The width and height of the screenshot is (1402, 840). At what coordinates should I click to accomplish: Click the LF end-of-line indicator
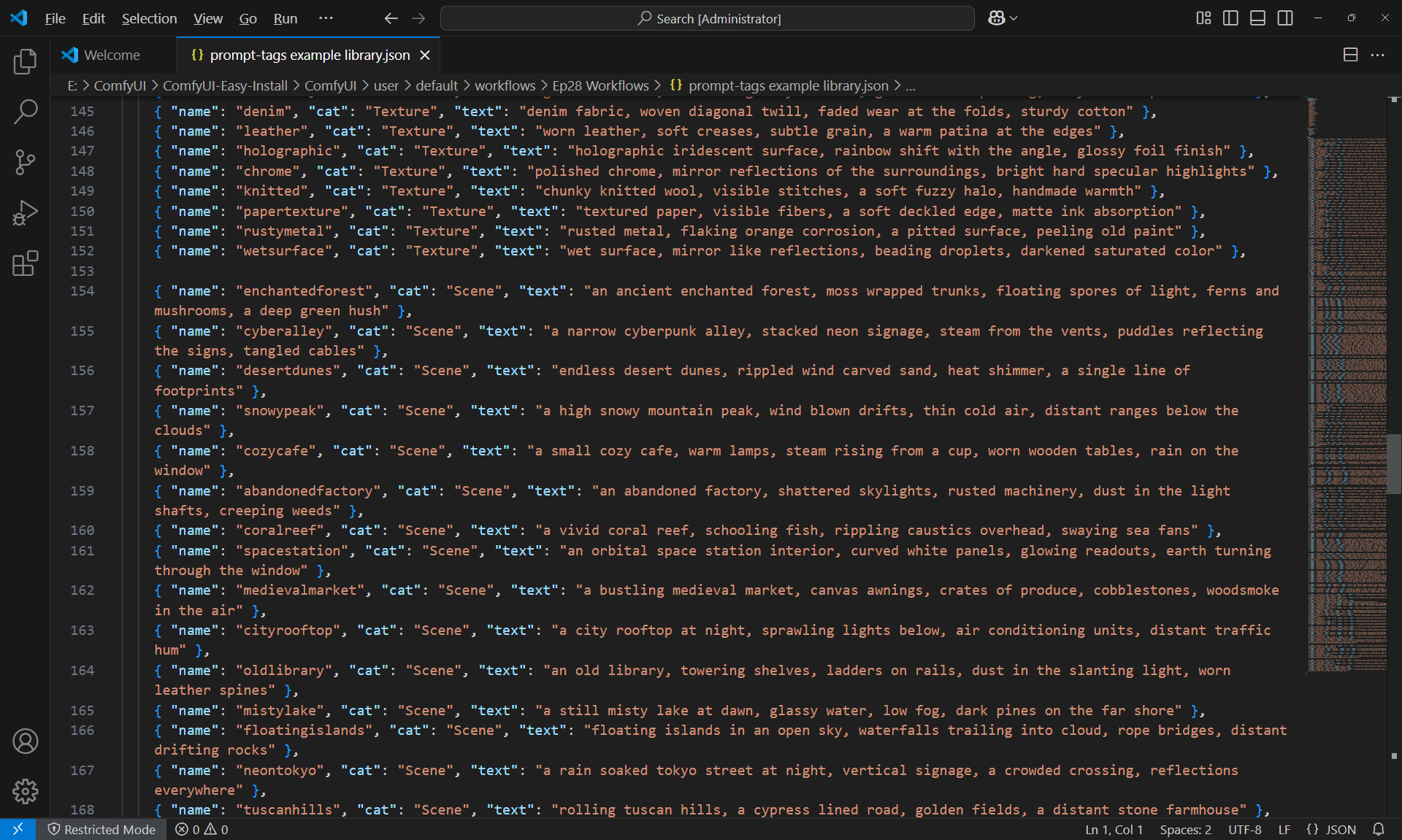(x=1284, y=829)
